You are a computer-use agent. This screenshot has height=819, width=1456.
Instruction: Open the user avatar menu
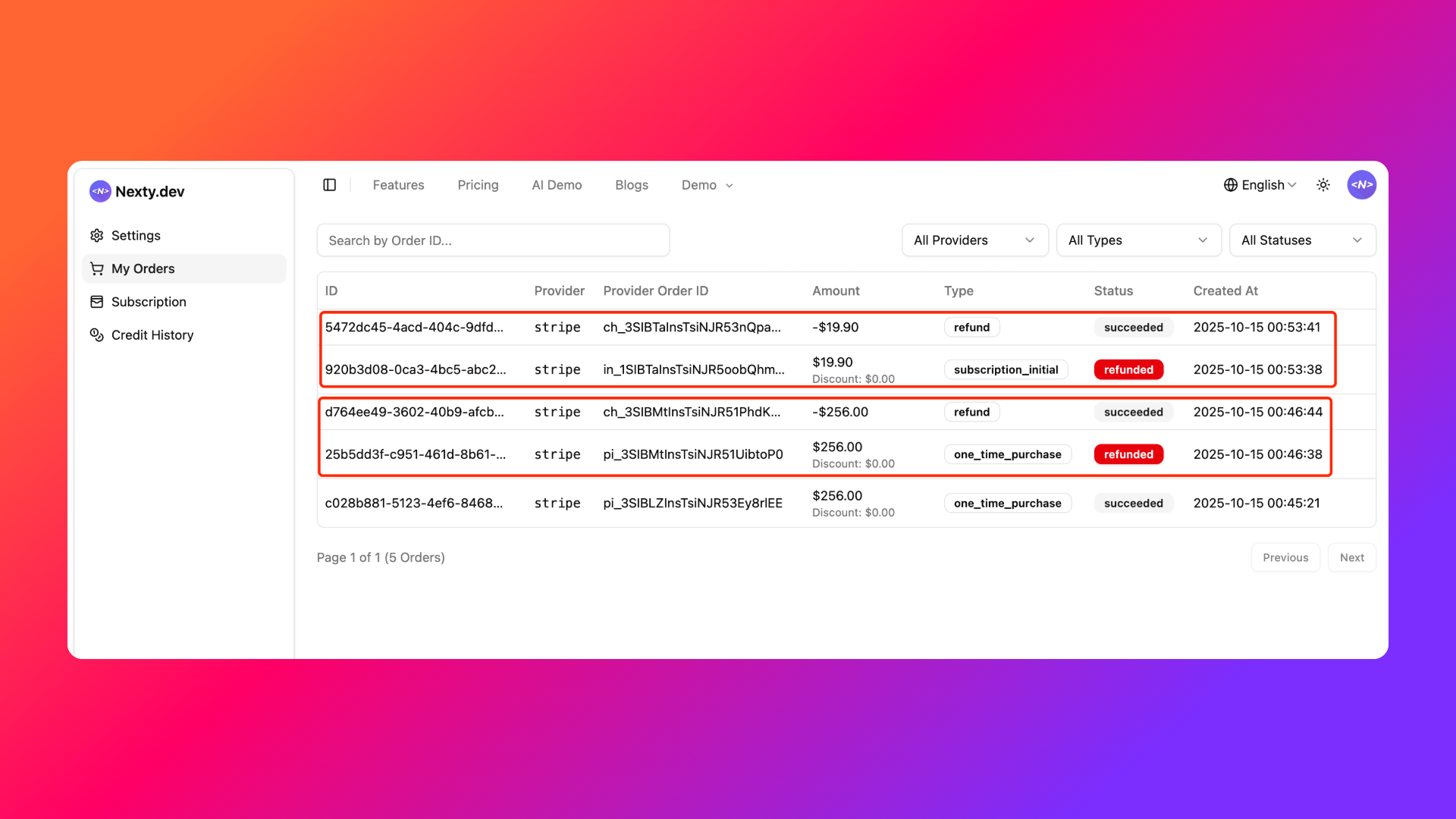1361,185
